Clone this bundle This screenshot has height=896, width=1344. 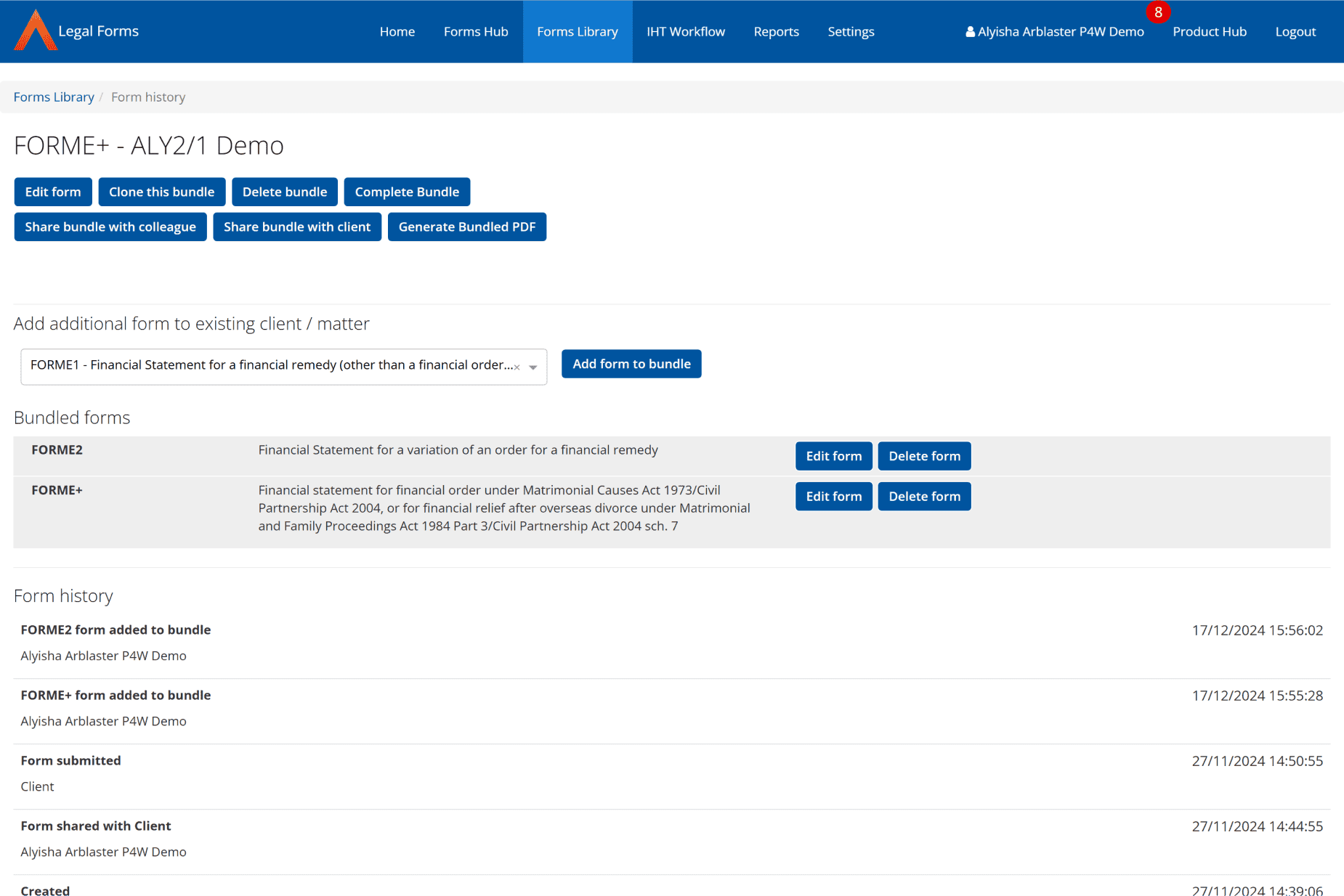point(161,192)
